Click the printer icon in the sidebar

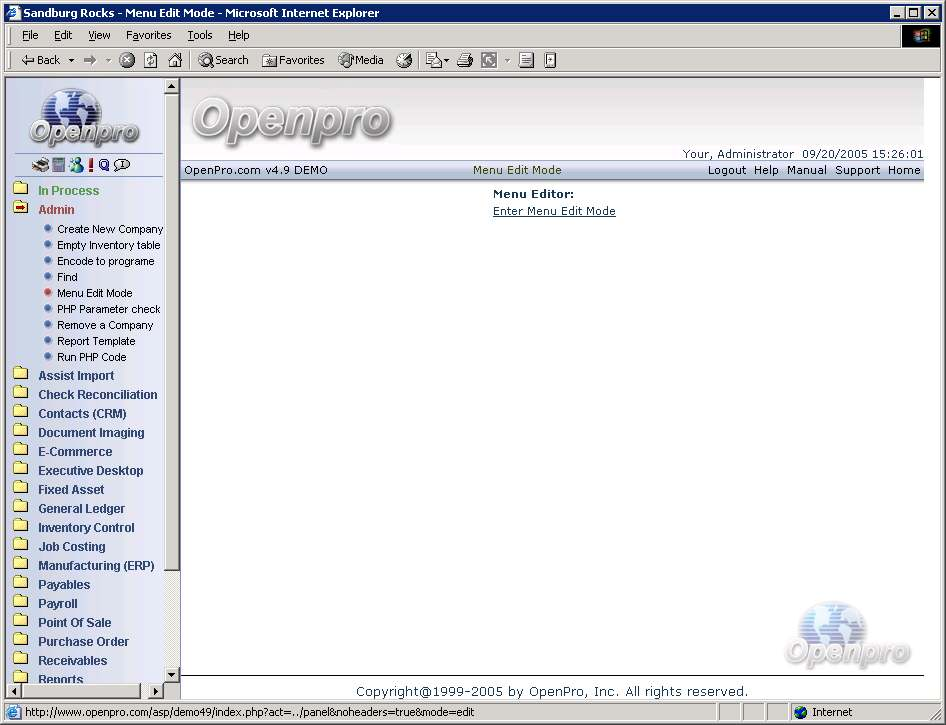[x=40, y=165]
